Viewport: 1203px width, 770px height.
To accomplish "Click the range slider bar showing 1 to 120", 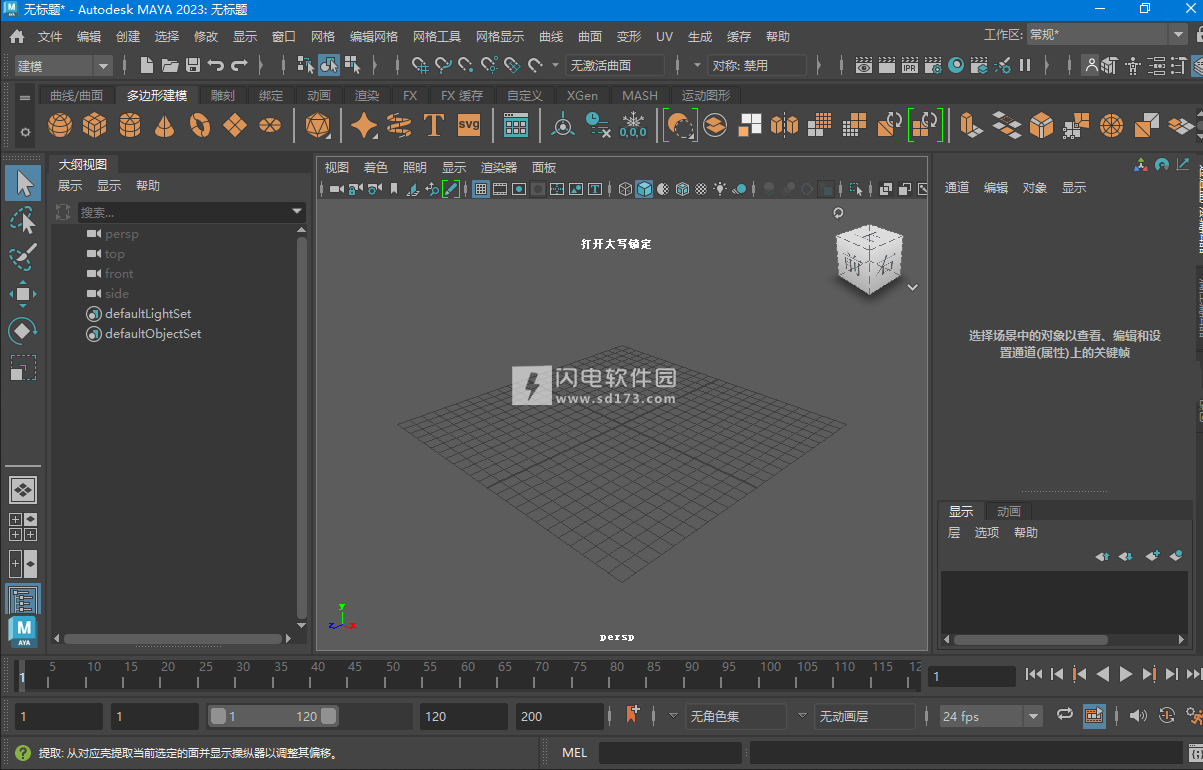I will (273, 716).
